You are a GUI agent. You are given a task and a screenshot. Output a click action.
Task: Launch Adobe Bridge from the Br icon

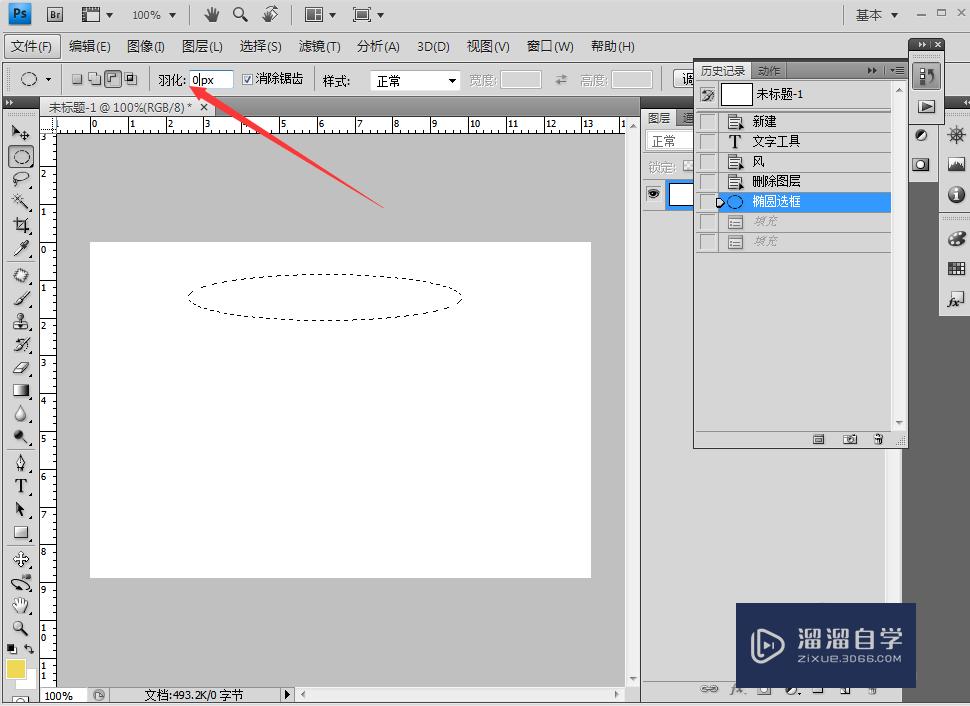pyautogui.click(x=55, y=14)
